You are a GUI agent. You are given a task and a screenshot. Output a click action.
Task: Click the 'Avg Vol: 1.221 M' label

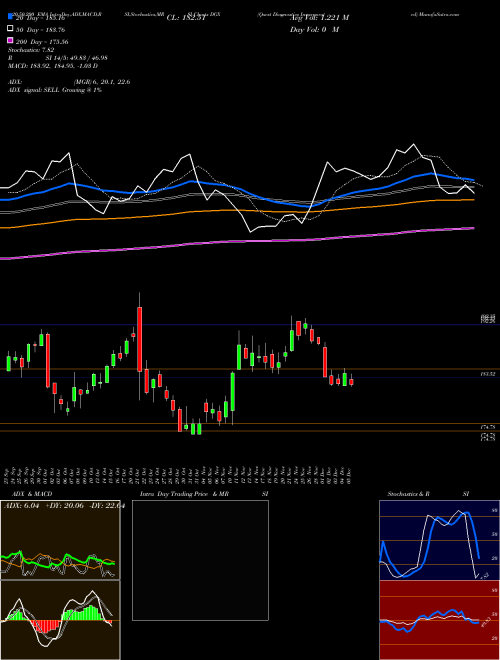coord(319,18)
